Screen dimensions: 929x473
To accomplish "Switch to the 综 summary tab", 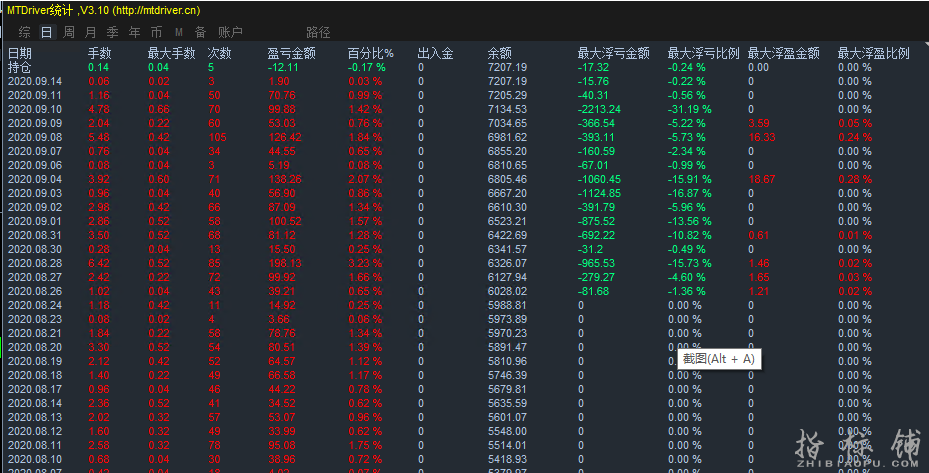I will coord(25,32).
